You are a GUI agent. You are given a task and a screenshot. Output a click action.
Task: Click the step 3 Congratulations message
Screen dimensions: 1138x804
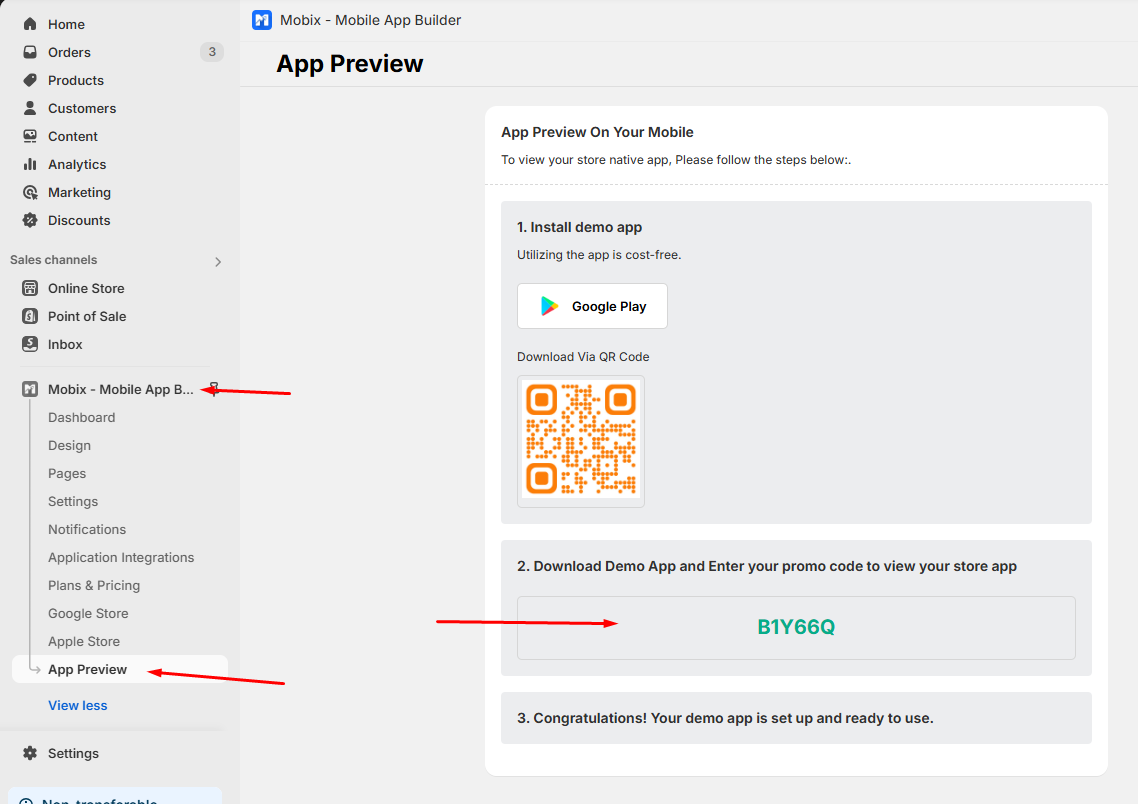[725, 718]
